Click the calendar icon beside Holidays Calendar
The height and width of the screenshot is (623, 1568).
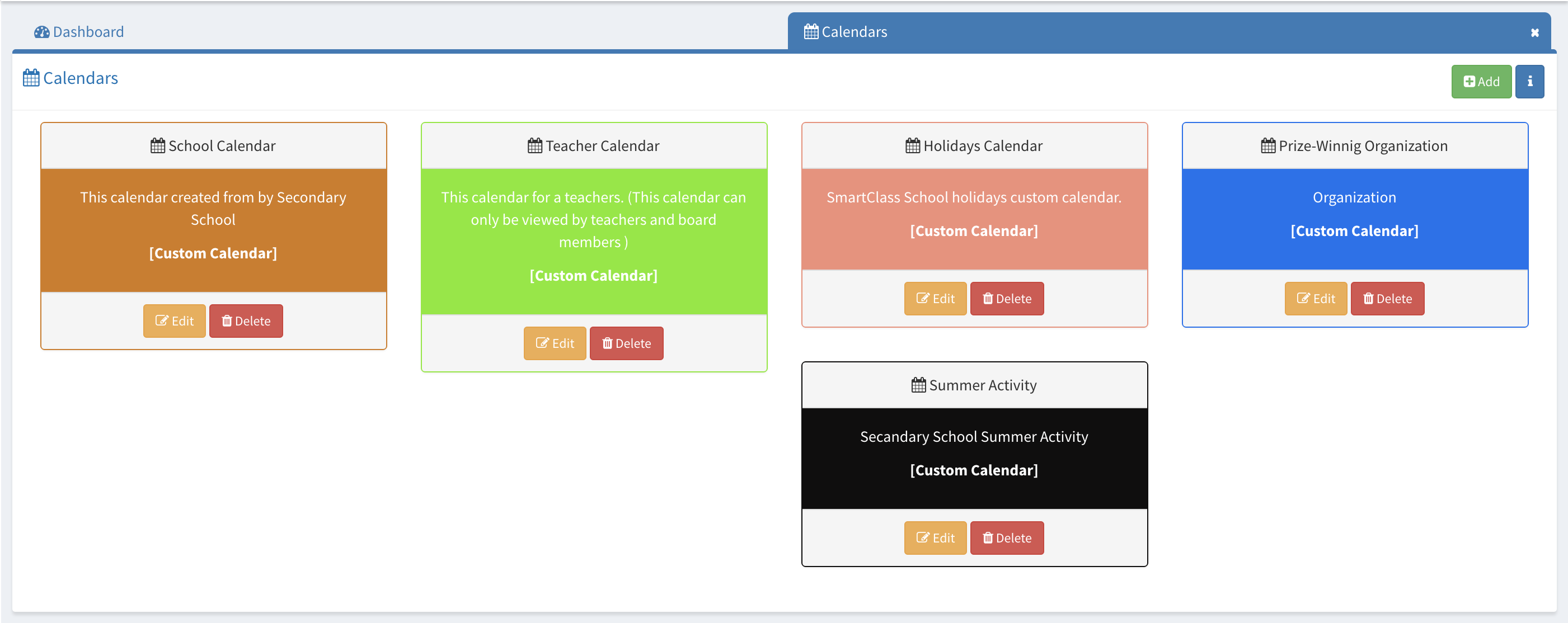click(913, 146)
